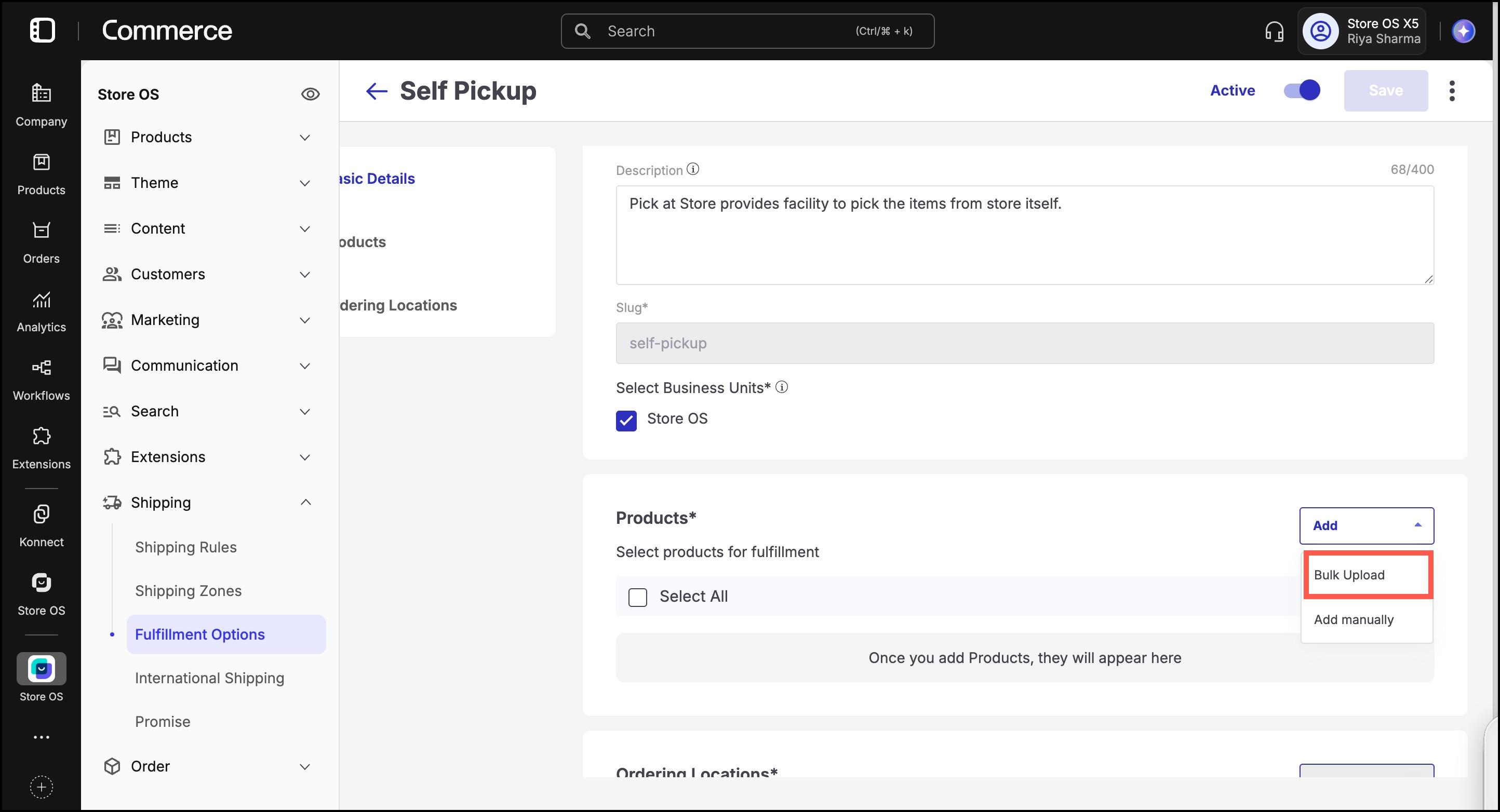This screenshot has height=812, width=1500.
Task: Open Extensions in the dark left rail
Action: pyautogui.click(x=42, y=436)
